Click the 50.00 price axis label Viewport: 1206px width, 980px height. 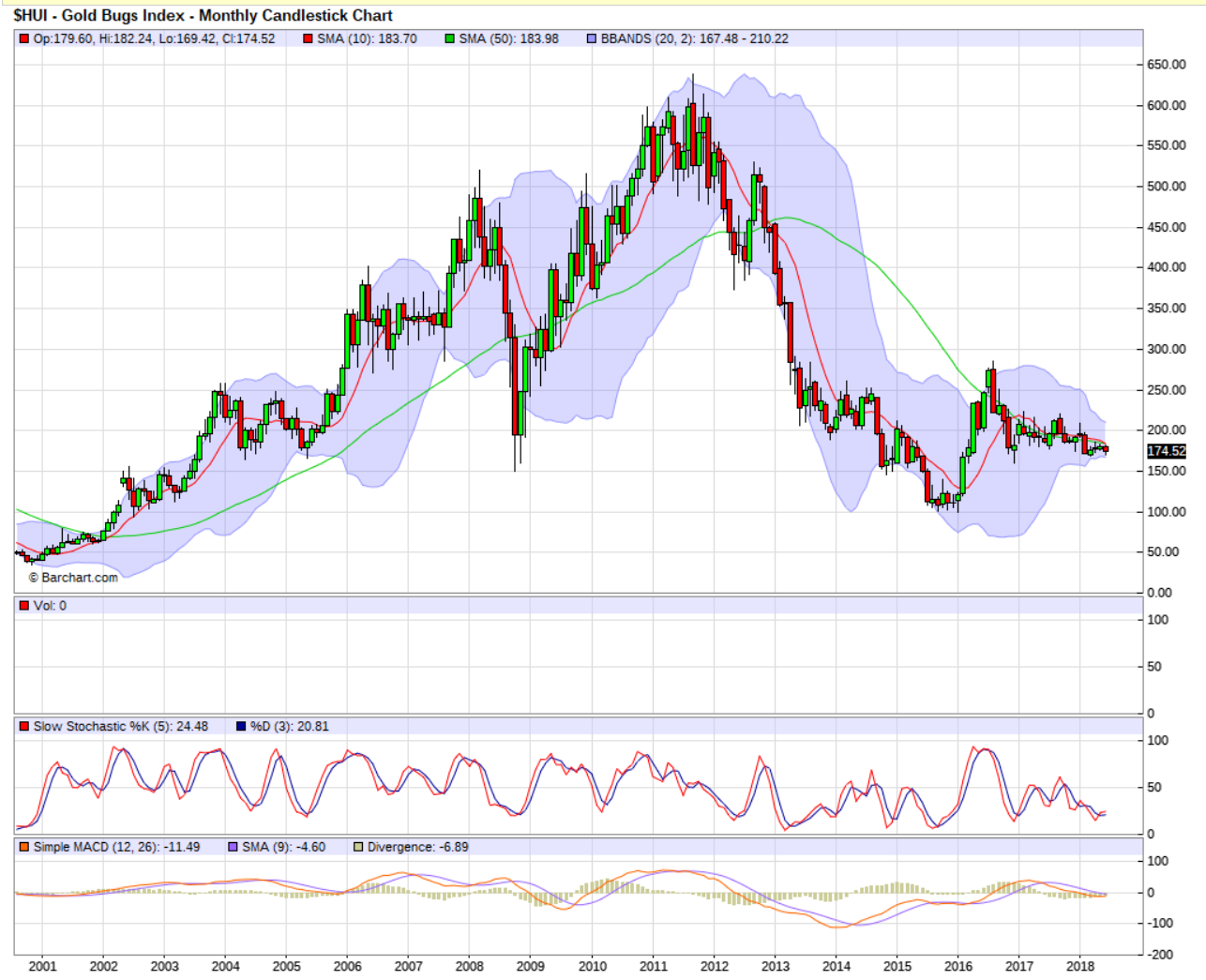[1163, 552]
